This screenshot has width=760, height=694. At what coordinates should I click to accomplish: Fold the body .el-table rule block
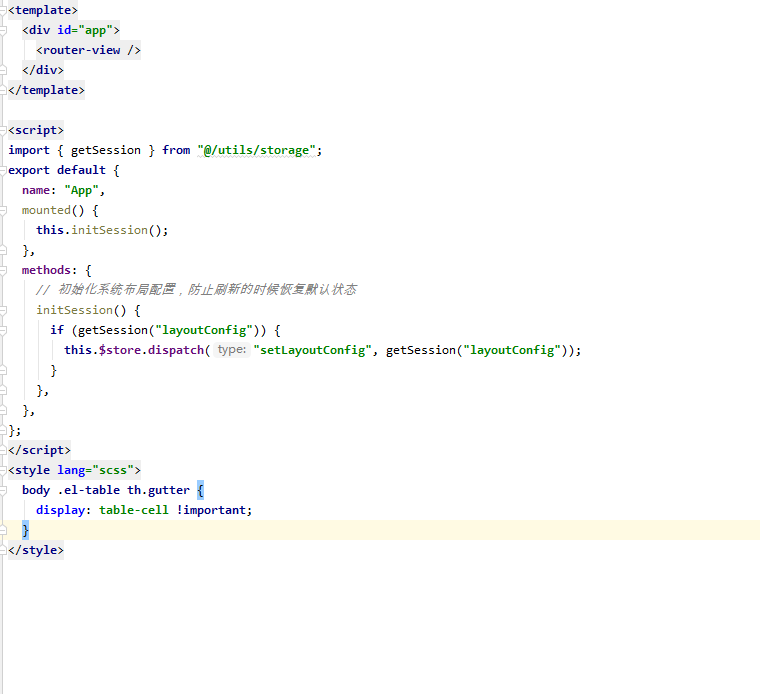tap(3, 490)
